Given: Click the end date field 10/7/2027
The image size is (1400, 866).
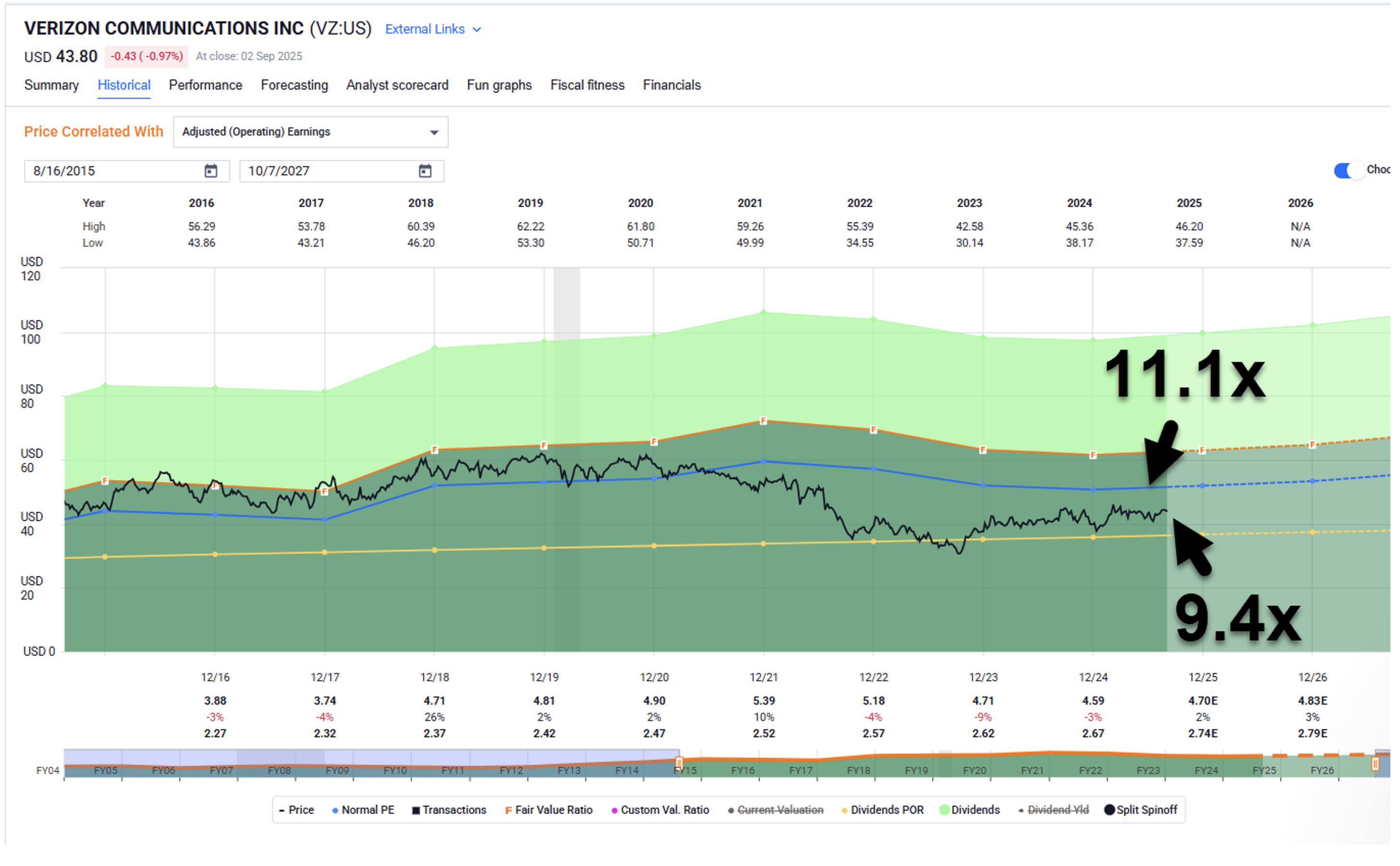Looking at the screenshot, I should point(341,171).
